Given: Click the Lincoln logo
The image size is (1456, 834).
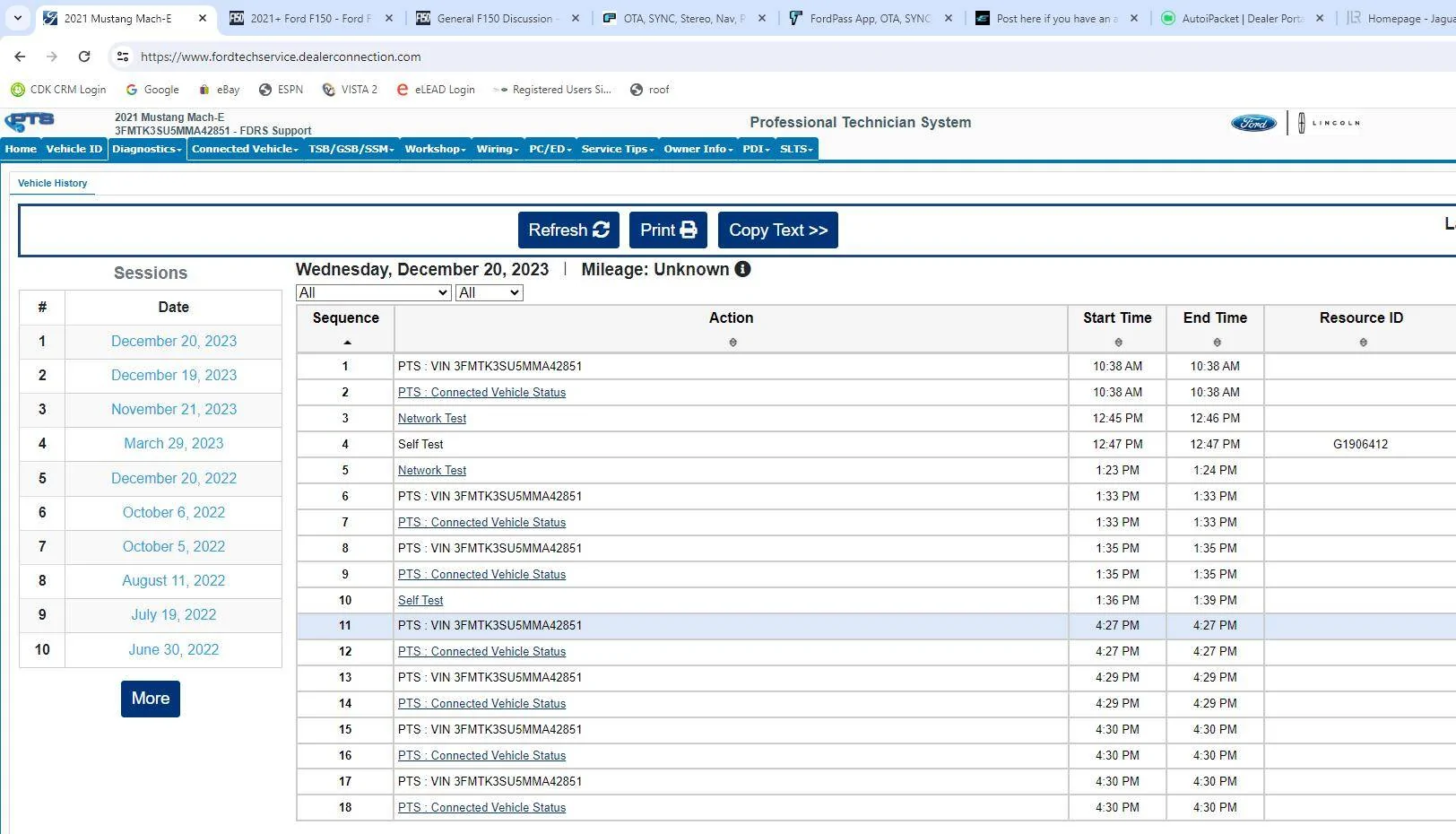Looking at the screenshot, I should (1329, 123).
